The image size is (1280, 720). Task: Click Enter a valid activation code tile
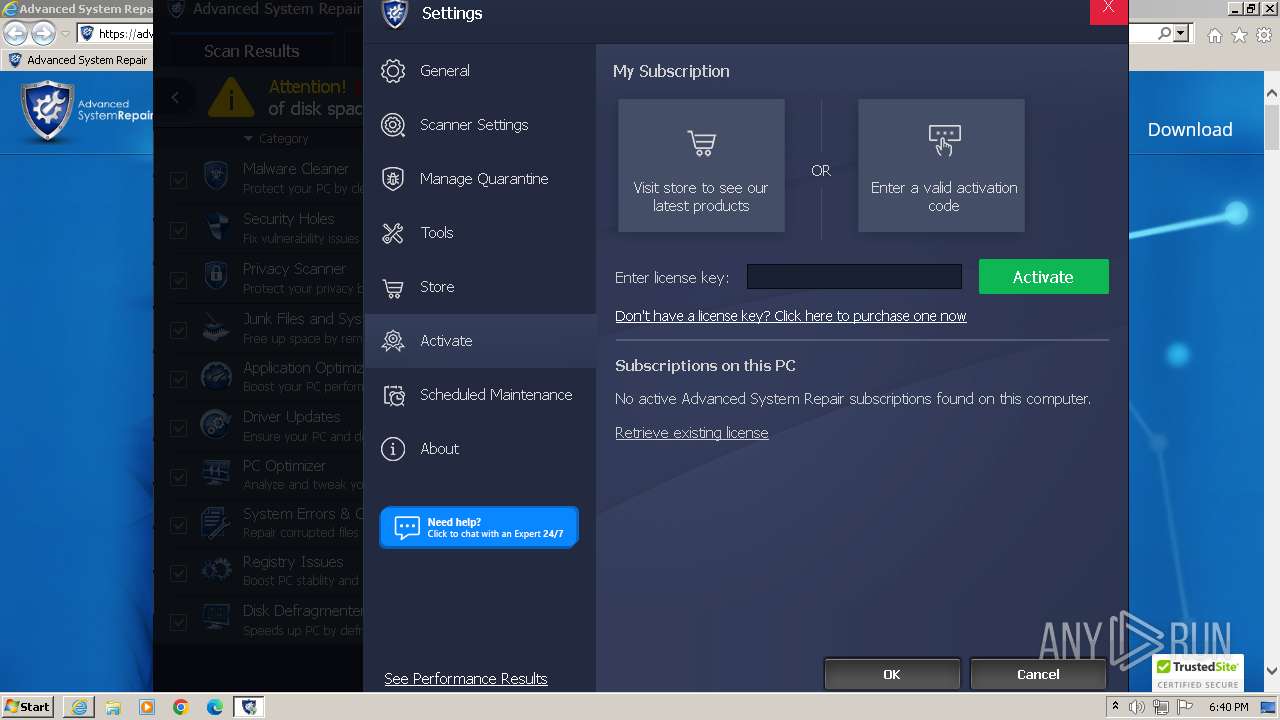click(x=941, y=166)
